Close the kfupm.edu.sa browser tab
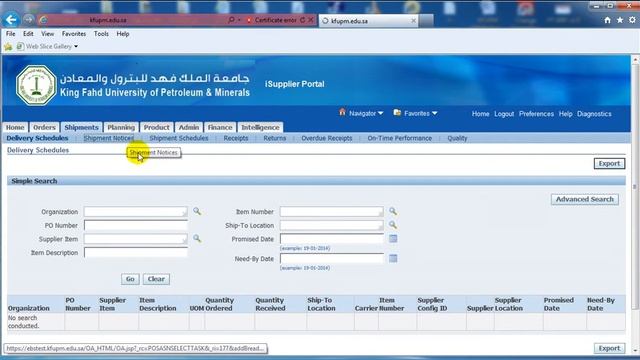This screenshot has width=640, height=360. [x=413, y=20]
